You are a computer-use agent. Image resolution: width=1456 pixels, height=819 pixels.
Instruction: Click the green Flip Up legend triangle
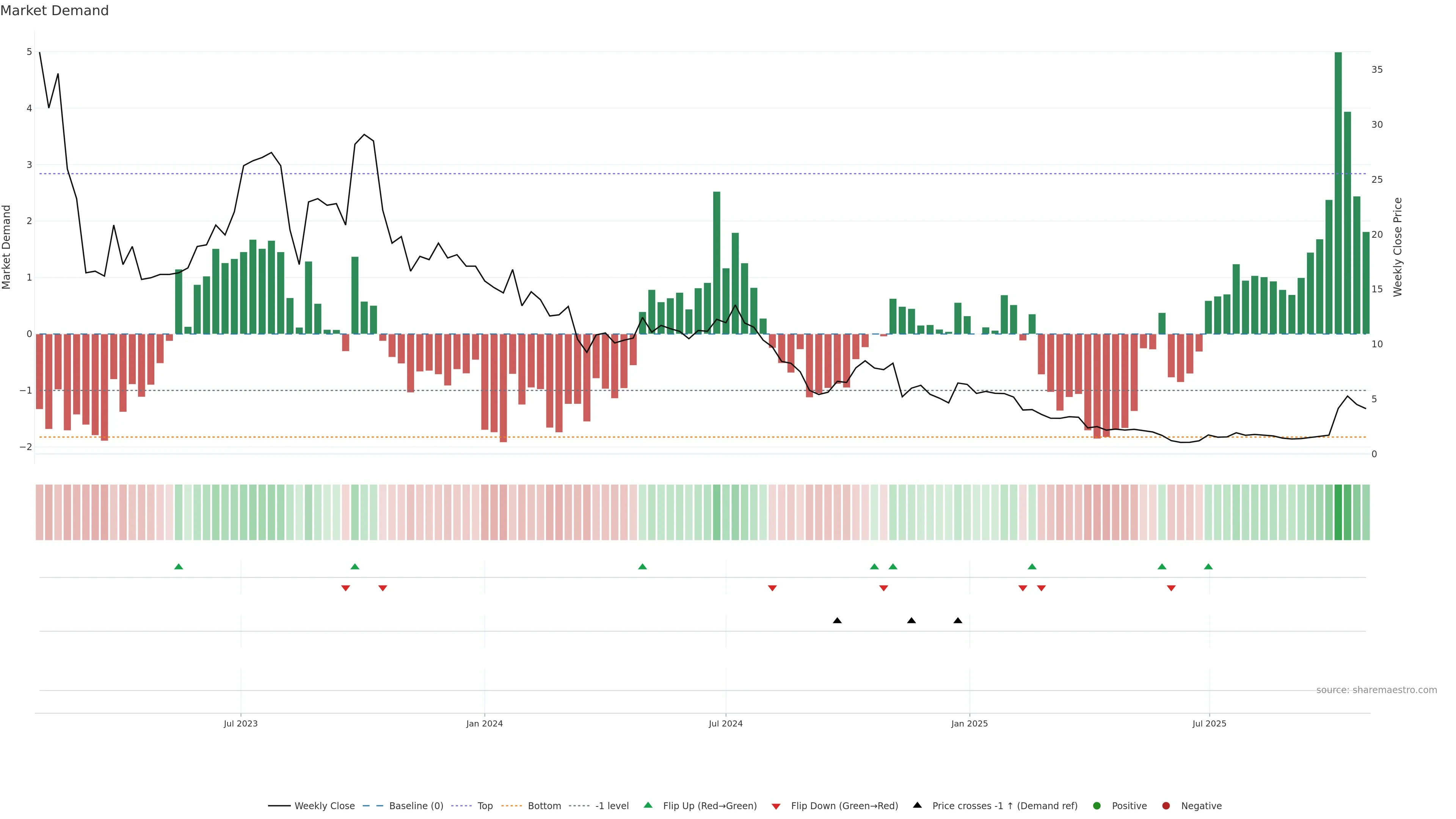click(648, 805)
